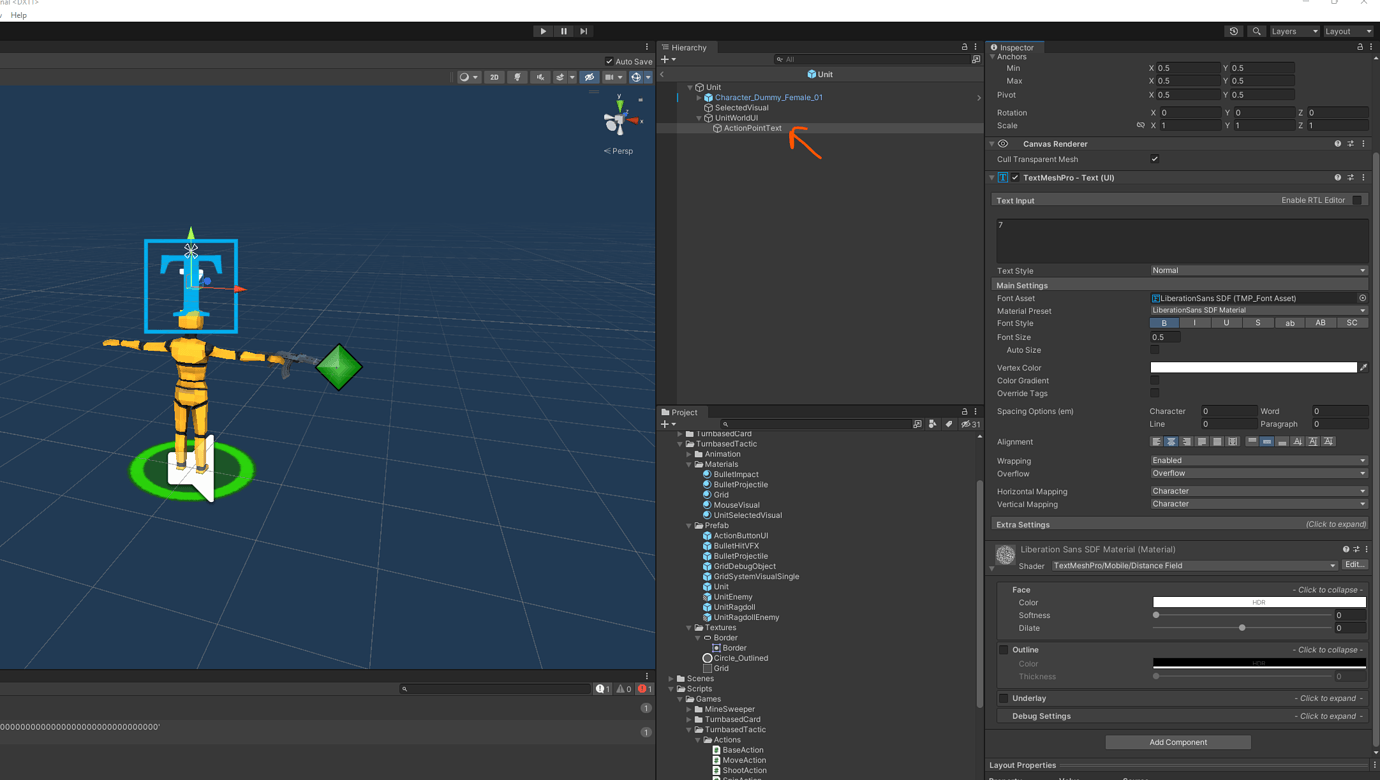The height and width of the screenshot is (780, 1380).
Task: Click the Vertex Color swatch
Action: 1252,367
